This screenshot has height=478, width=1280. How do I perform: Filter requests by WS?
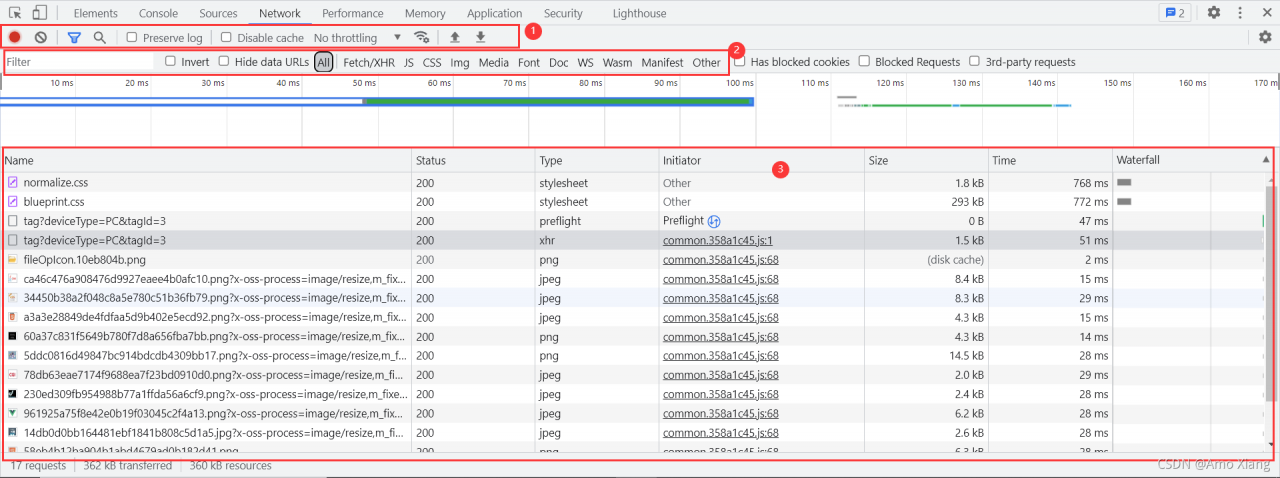586,62
